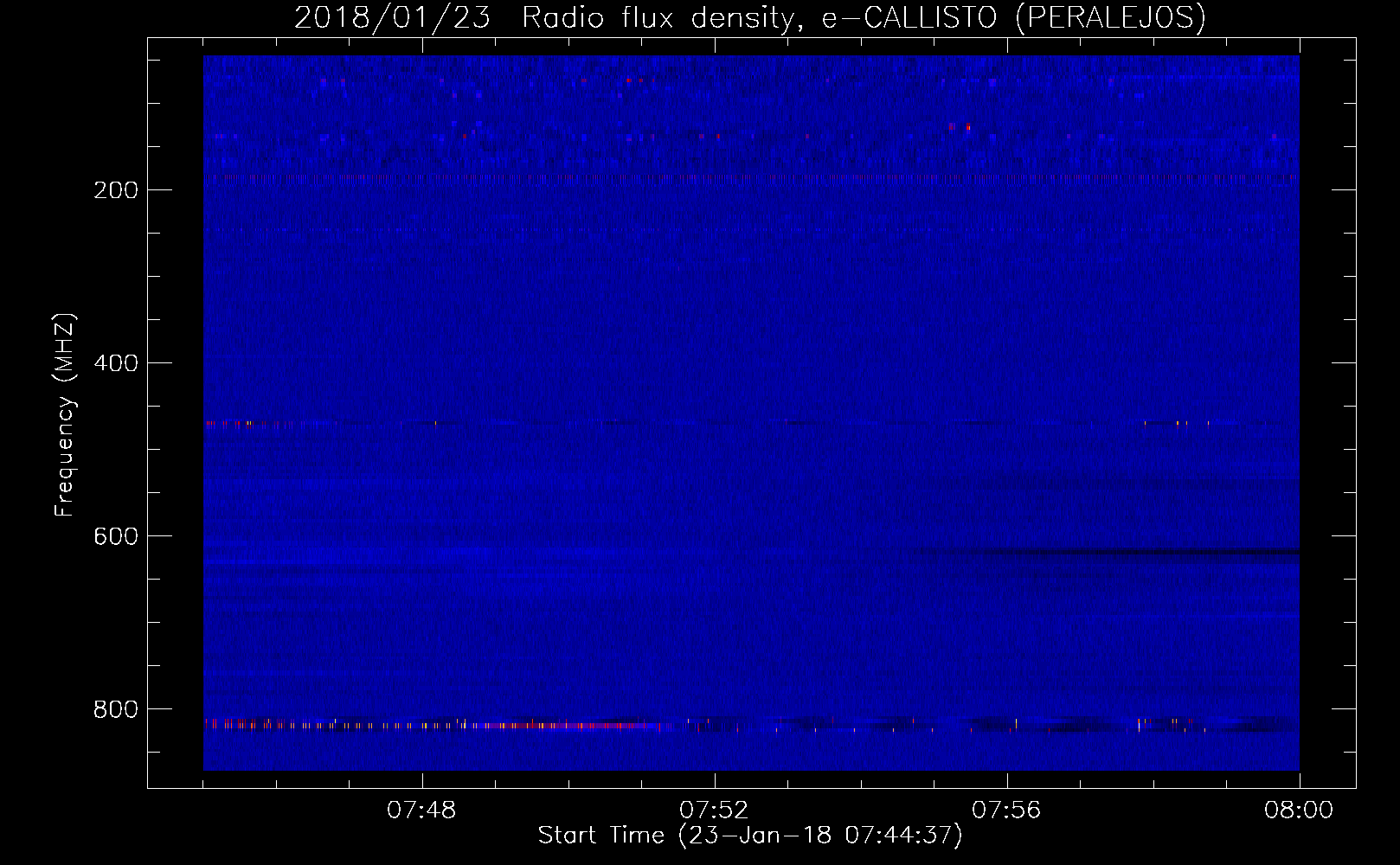
Task: Click the Frequency (MHZ) axis label
Action: tap(65, 414)
